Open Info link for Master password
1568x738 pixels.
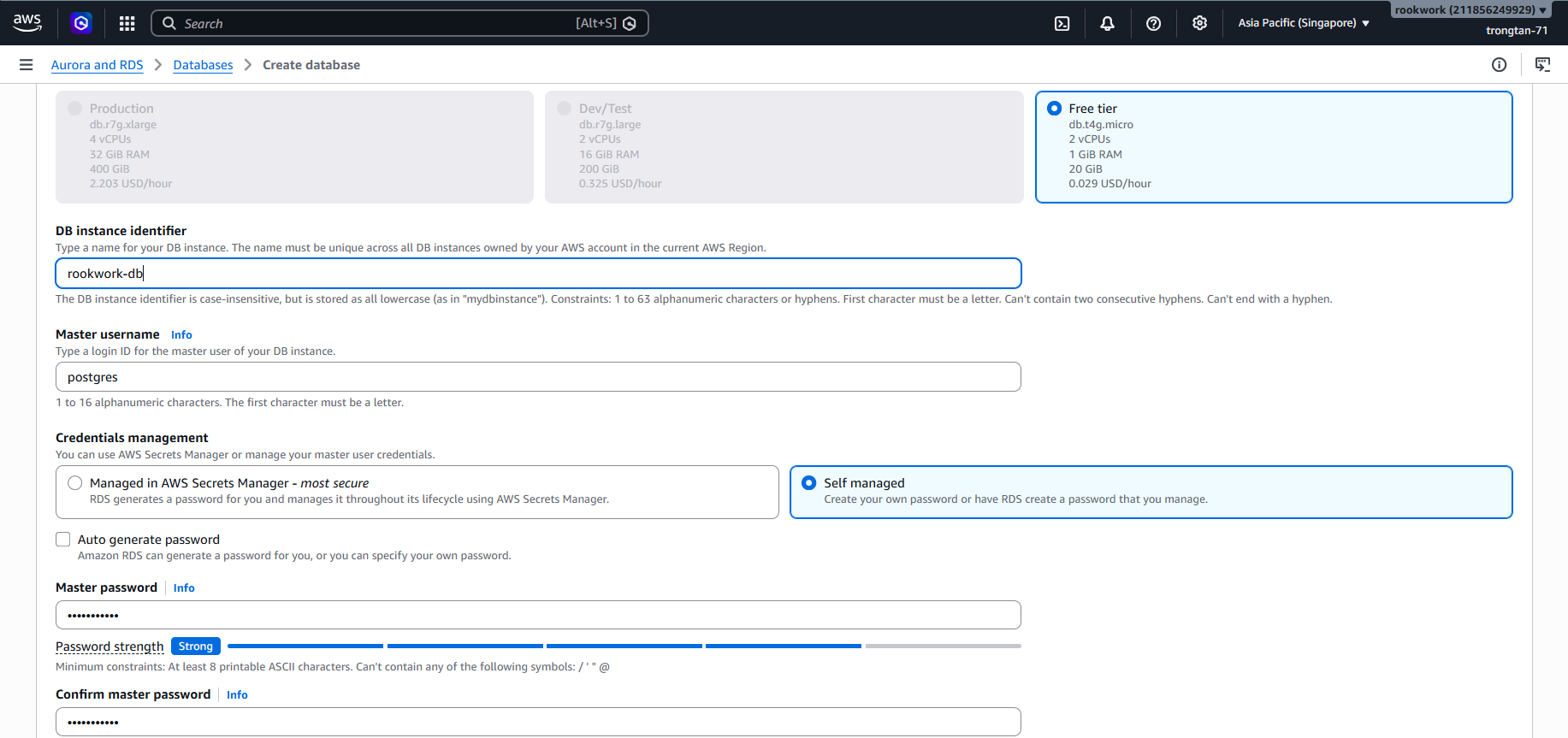click(x=184, y=588)
